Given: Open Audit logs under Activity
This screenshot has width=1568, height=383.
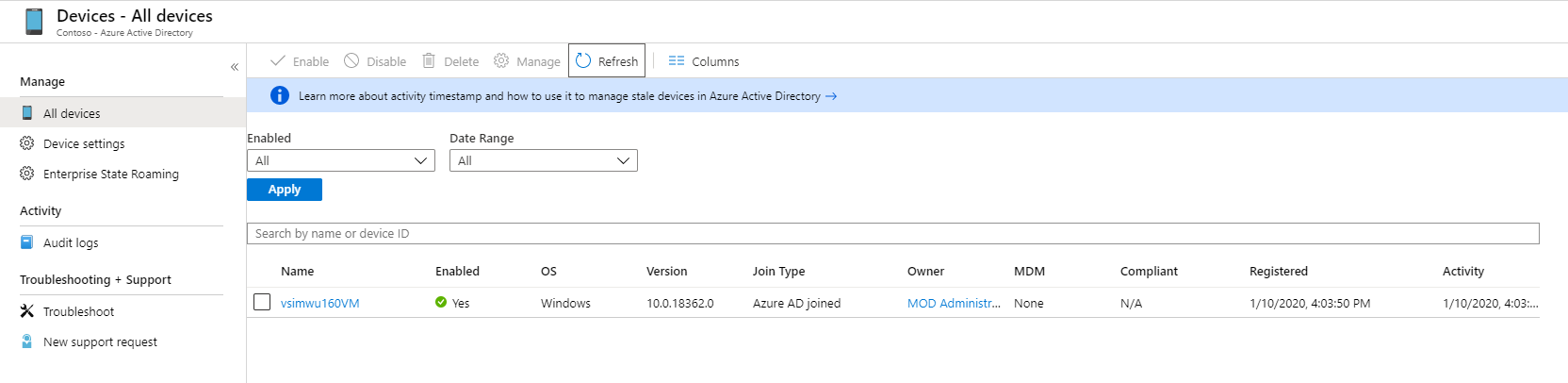Looking at the screenshot, I should coord(71,242).
